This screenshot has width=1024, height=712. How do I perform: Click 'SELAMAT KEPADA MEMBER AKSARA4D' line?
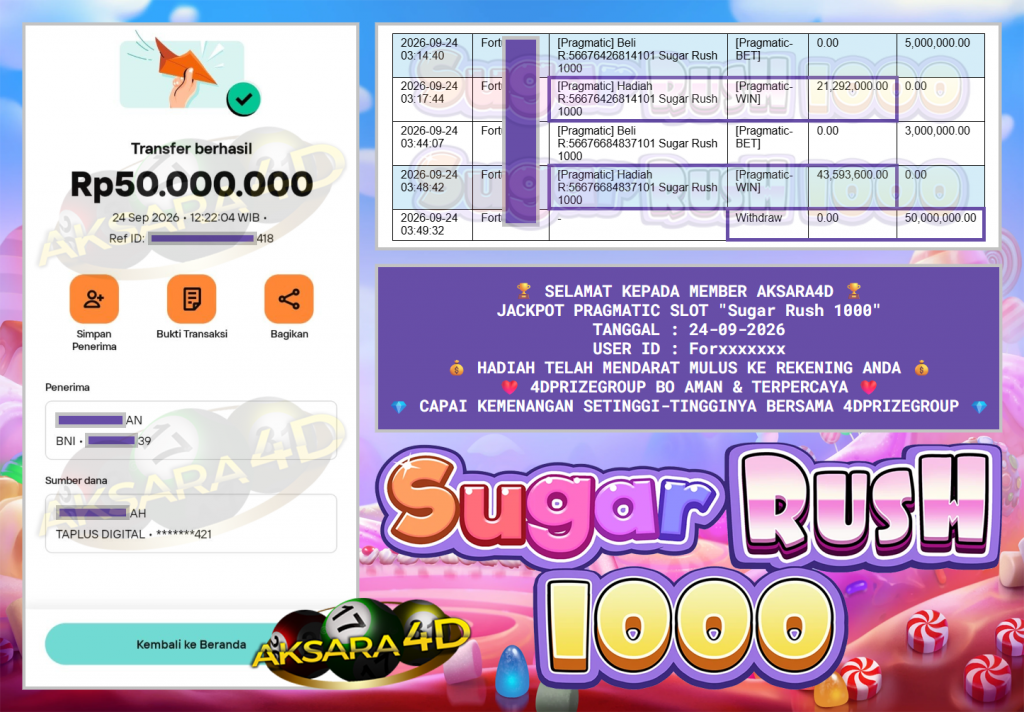689,291
